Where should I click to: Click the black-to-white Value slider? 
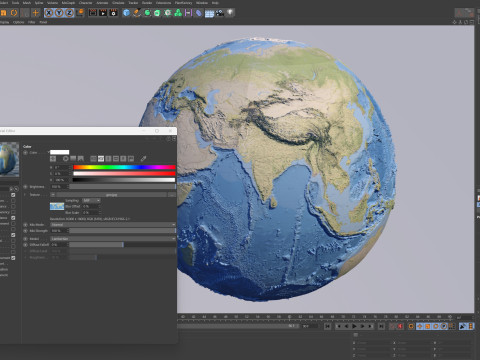pos(124,180)
